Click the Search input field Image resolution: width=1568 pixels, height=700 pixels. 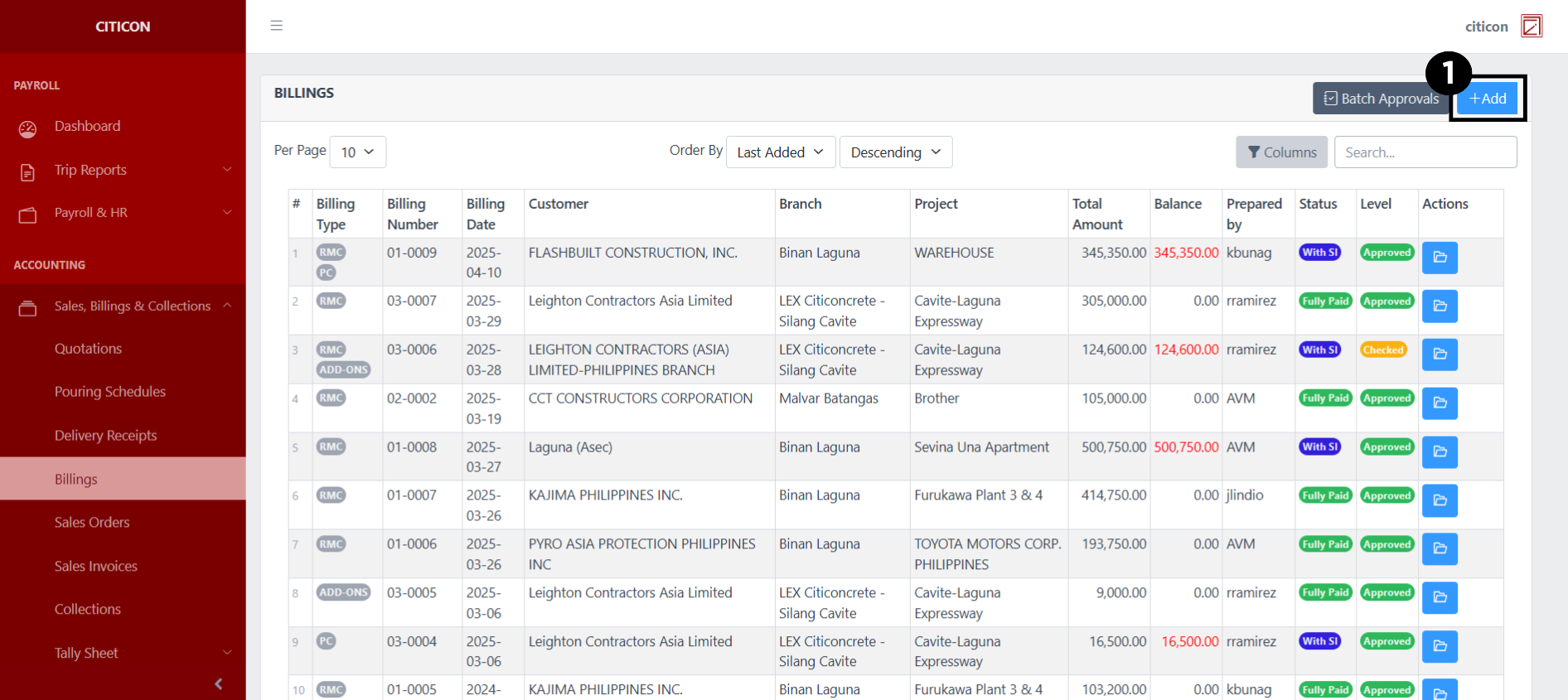[x=1425, y=152]
